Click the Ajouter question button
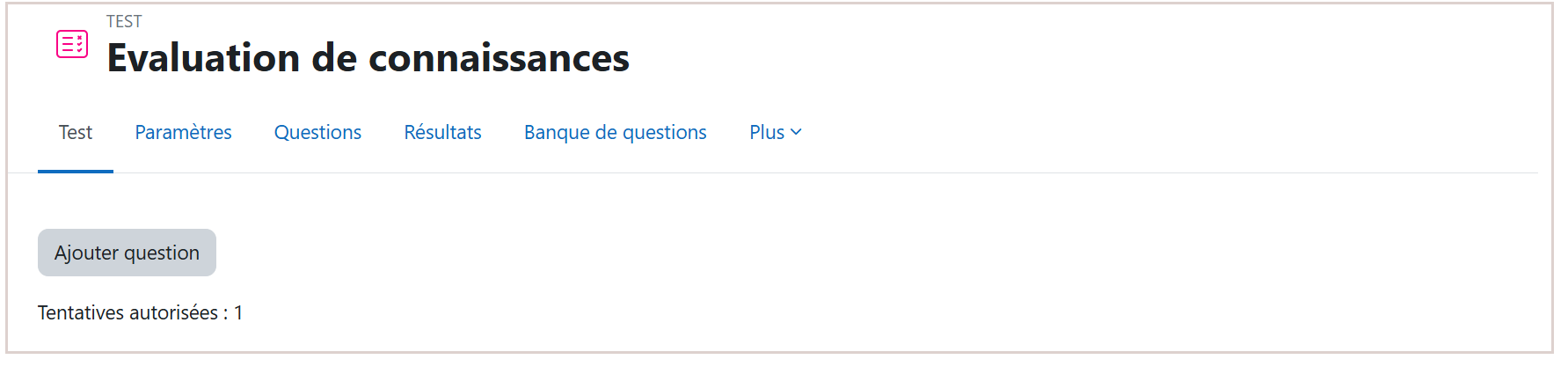This screenshot has width=1568, height=374. pyautogui.click(x=127, y=253)
